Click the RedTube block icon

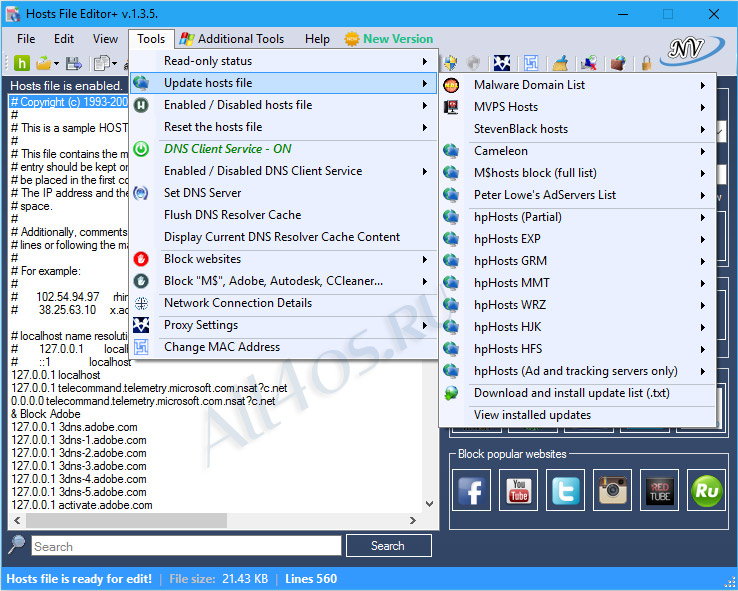click(x=659, y=490)
